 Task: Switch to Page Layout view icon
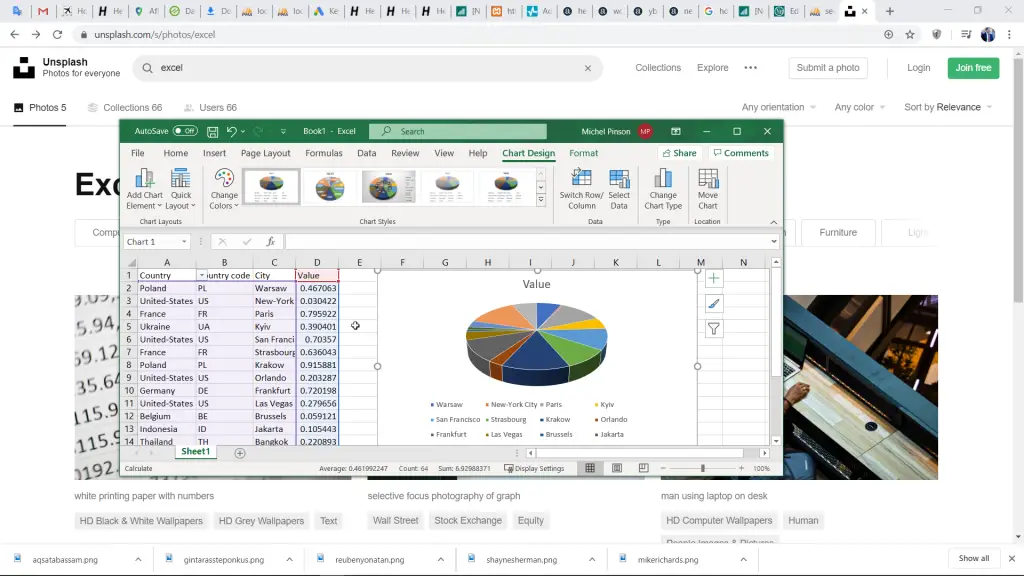[616, 468]
